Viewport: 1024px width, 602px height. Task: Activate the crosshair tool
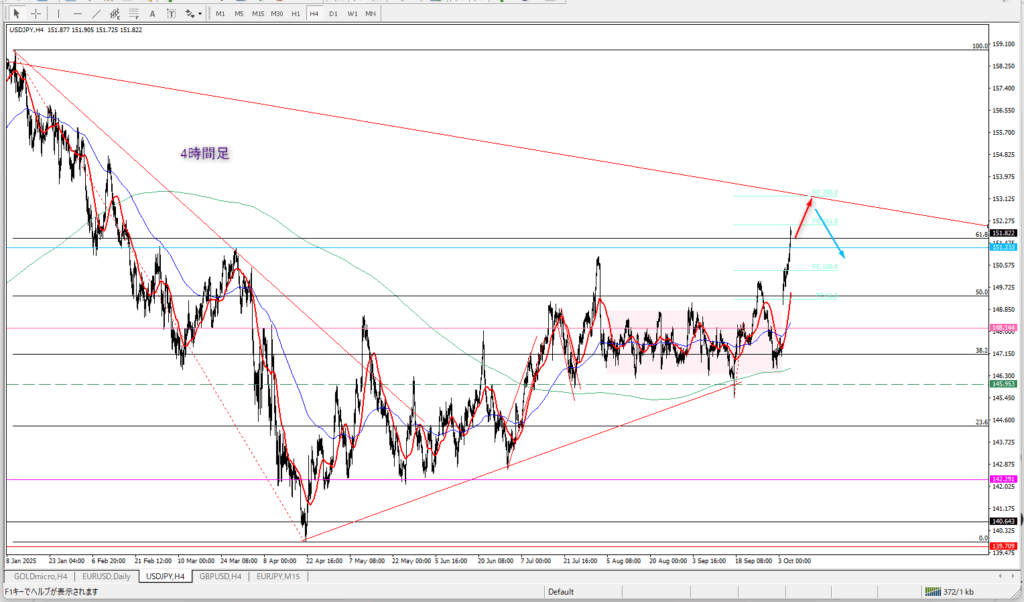click(x=35, y=13)
